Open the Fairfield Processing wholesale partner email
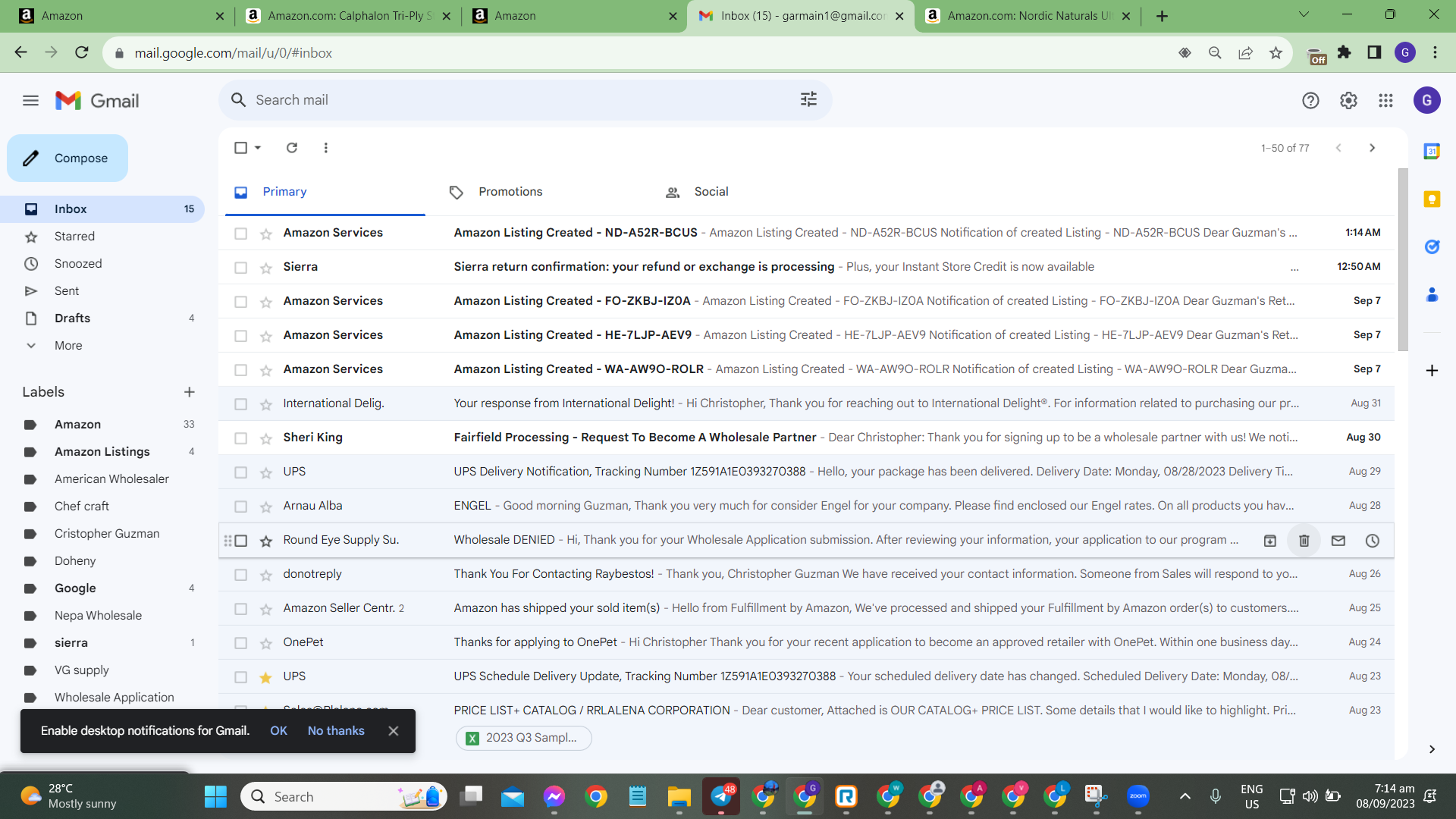 pos(806,438)
